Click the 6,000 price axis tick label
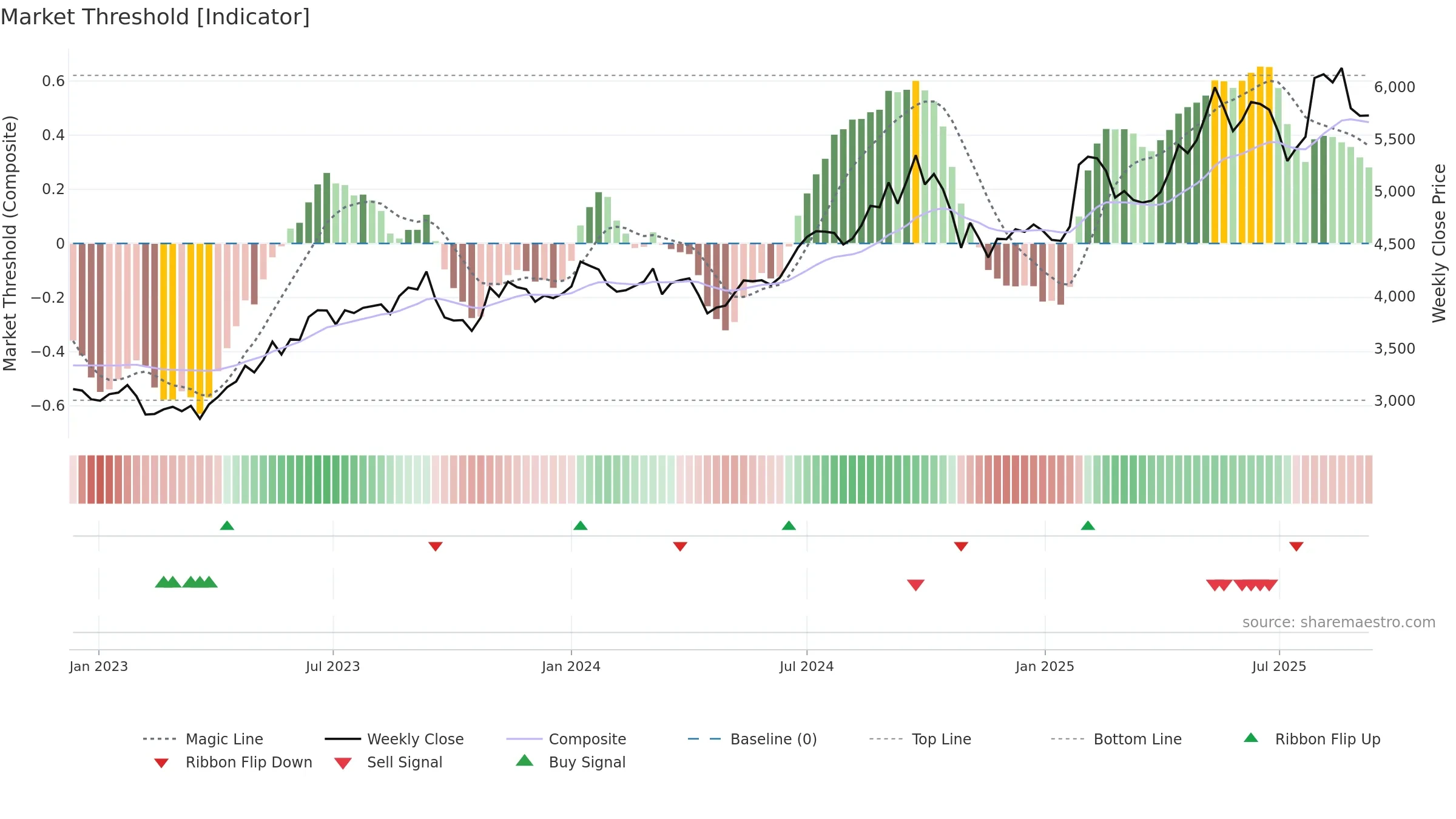Viewport: 1456px width, 819px height. click(x=1395, y=87)
